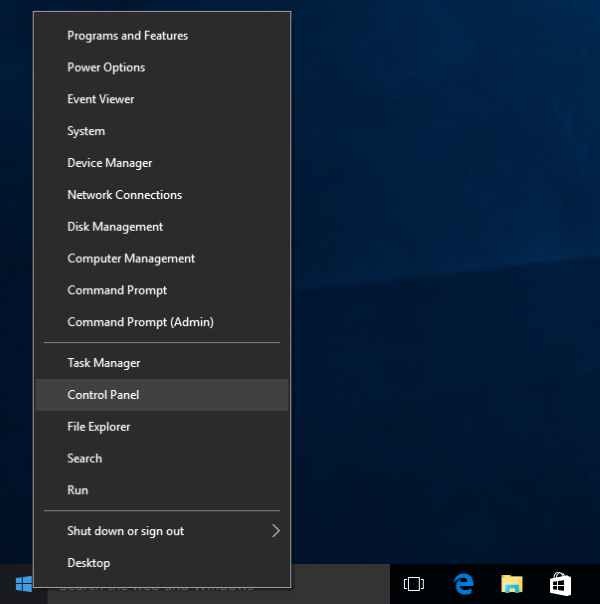Open Task View from the taskbar
600x604 pixels.
point(414,584)
